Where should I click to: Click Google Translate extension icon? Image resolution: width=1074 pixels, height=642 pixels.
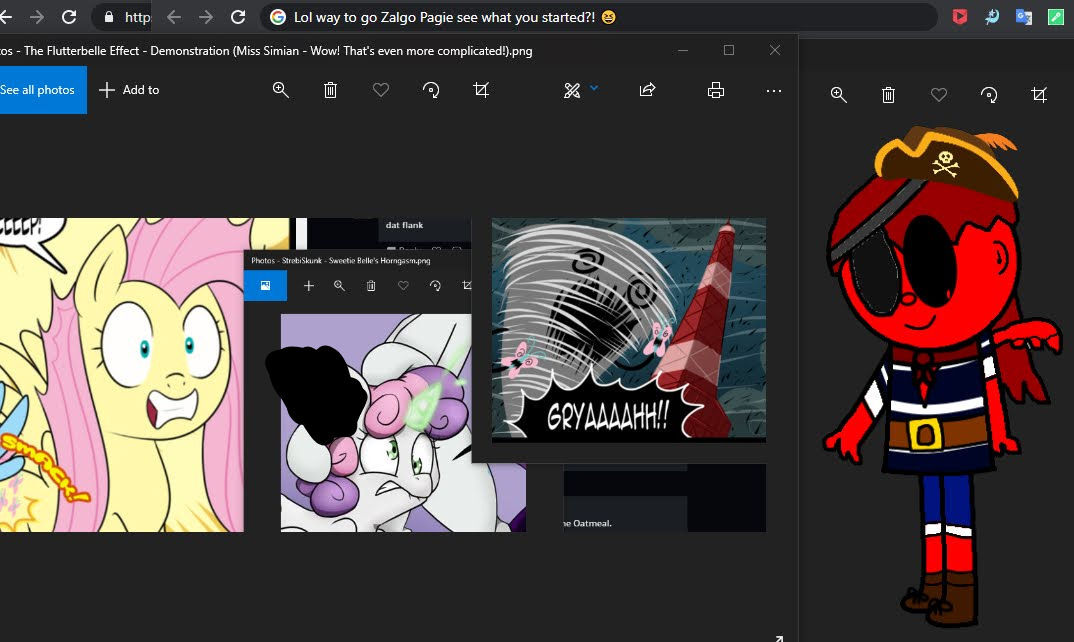(x=1024, y=17)
